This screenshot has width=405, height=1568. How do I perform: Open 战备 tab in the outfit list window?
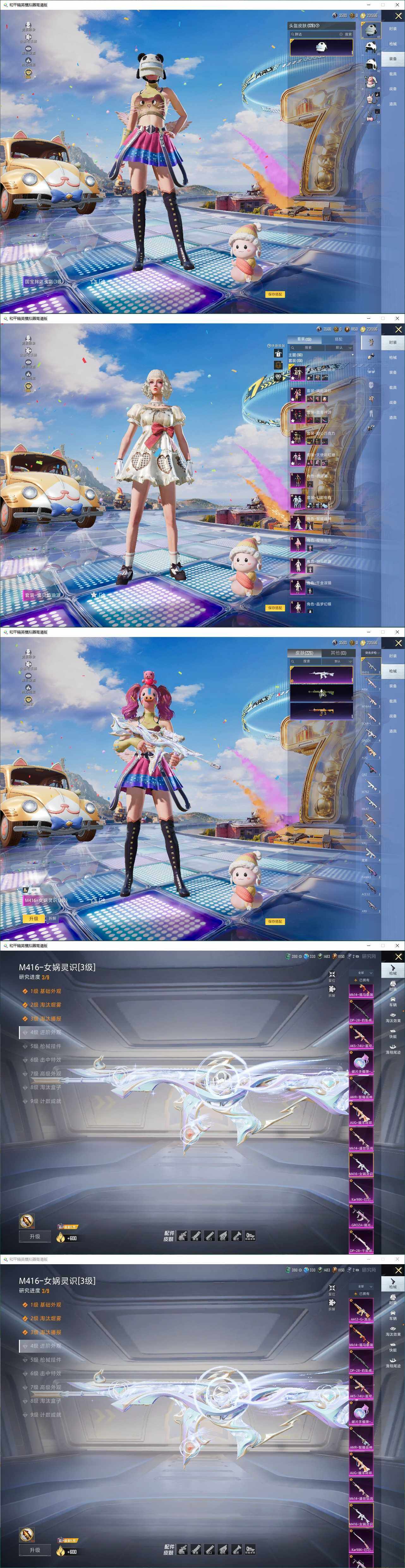(393, 402)
